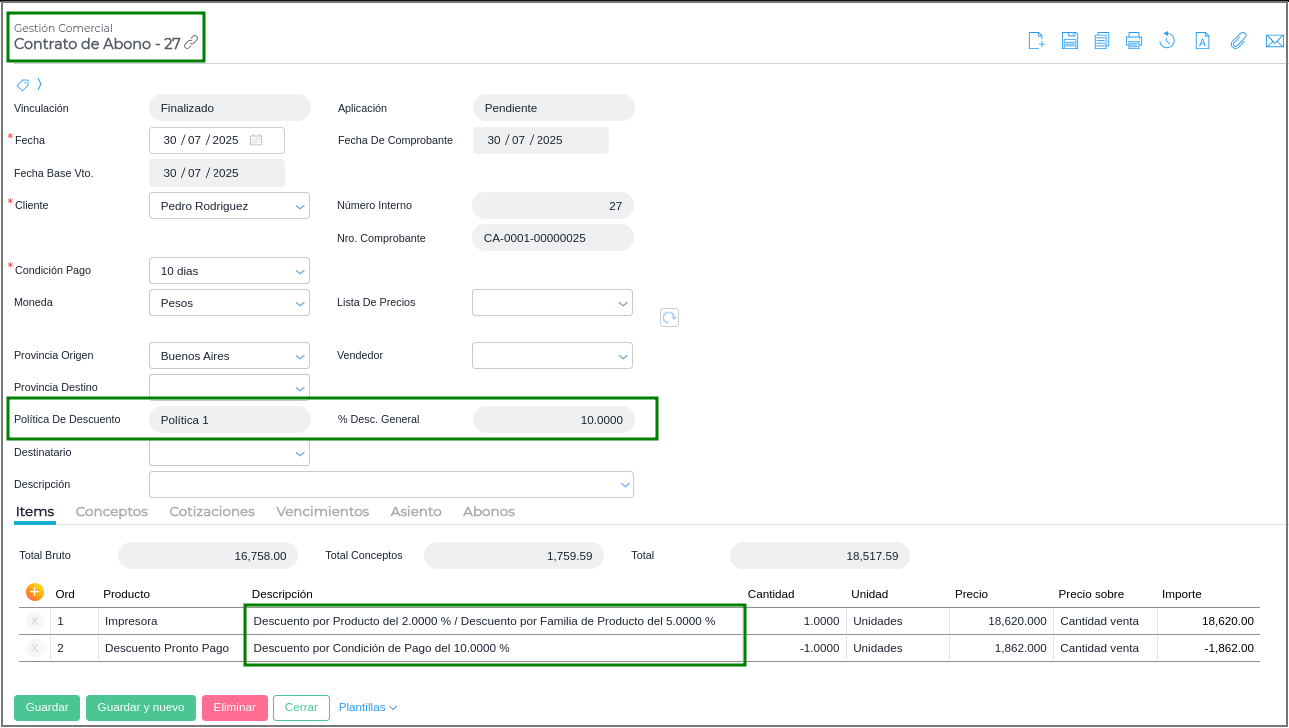Click the tag icon above Vinculación
1289x728 pixels.
(22, 84)
